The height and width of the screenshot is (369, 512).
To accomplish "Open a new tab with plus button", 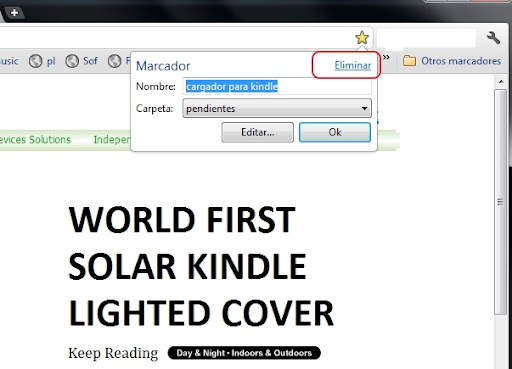I will pyautogui.click(x=14, y=13).
